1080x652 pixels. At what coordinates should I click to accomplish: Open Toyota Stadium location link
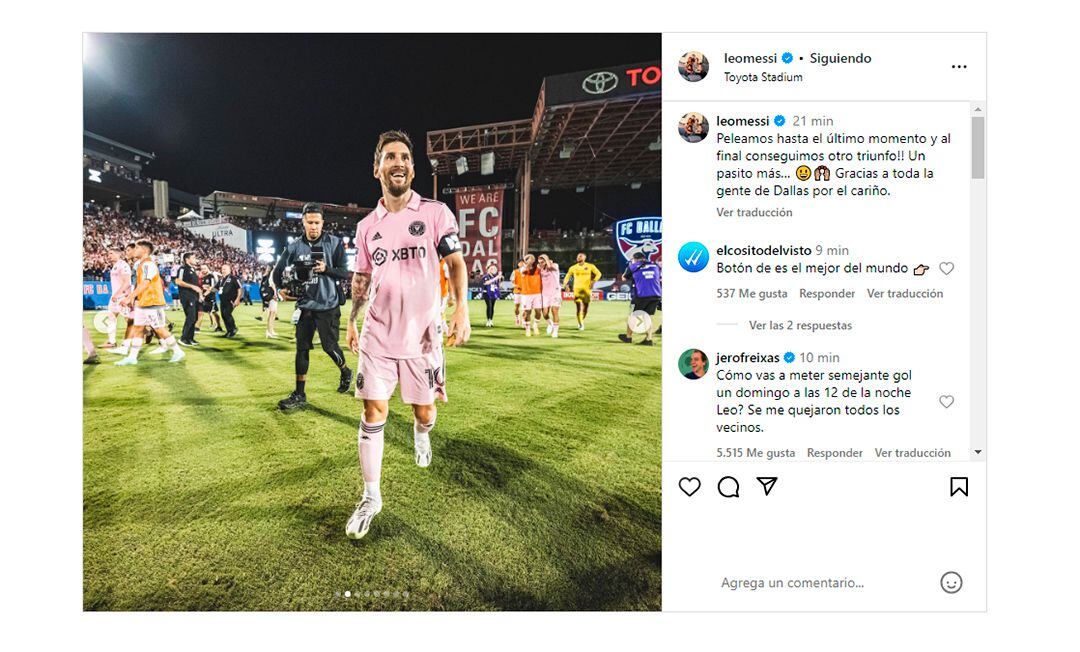coord(763,77)
